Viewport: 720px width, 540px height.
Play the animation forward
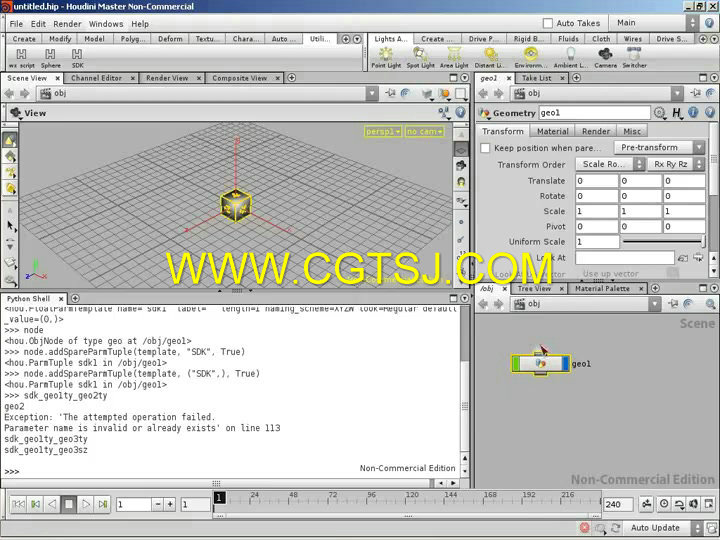tap(85, 504)
